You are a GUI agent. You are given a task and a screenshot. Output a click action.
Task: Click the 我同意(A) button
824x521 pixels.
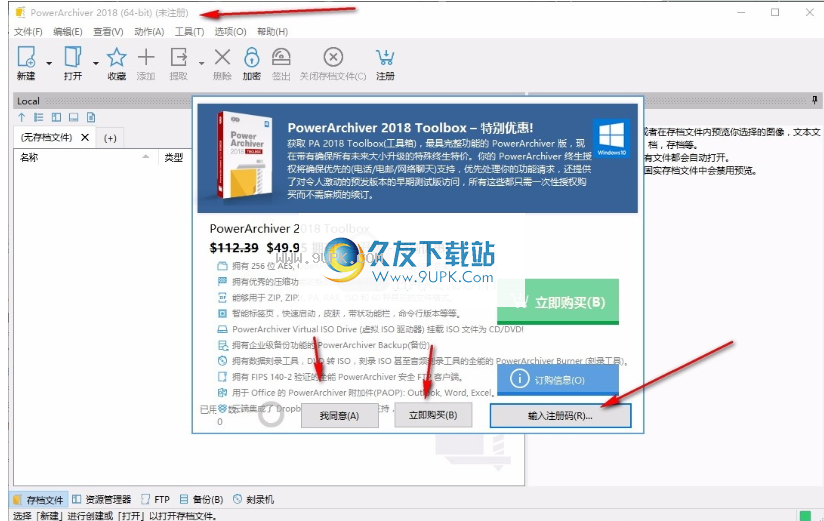pos(339,415)
